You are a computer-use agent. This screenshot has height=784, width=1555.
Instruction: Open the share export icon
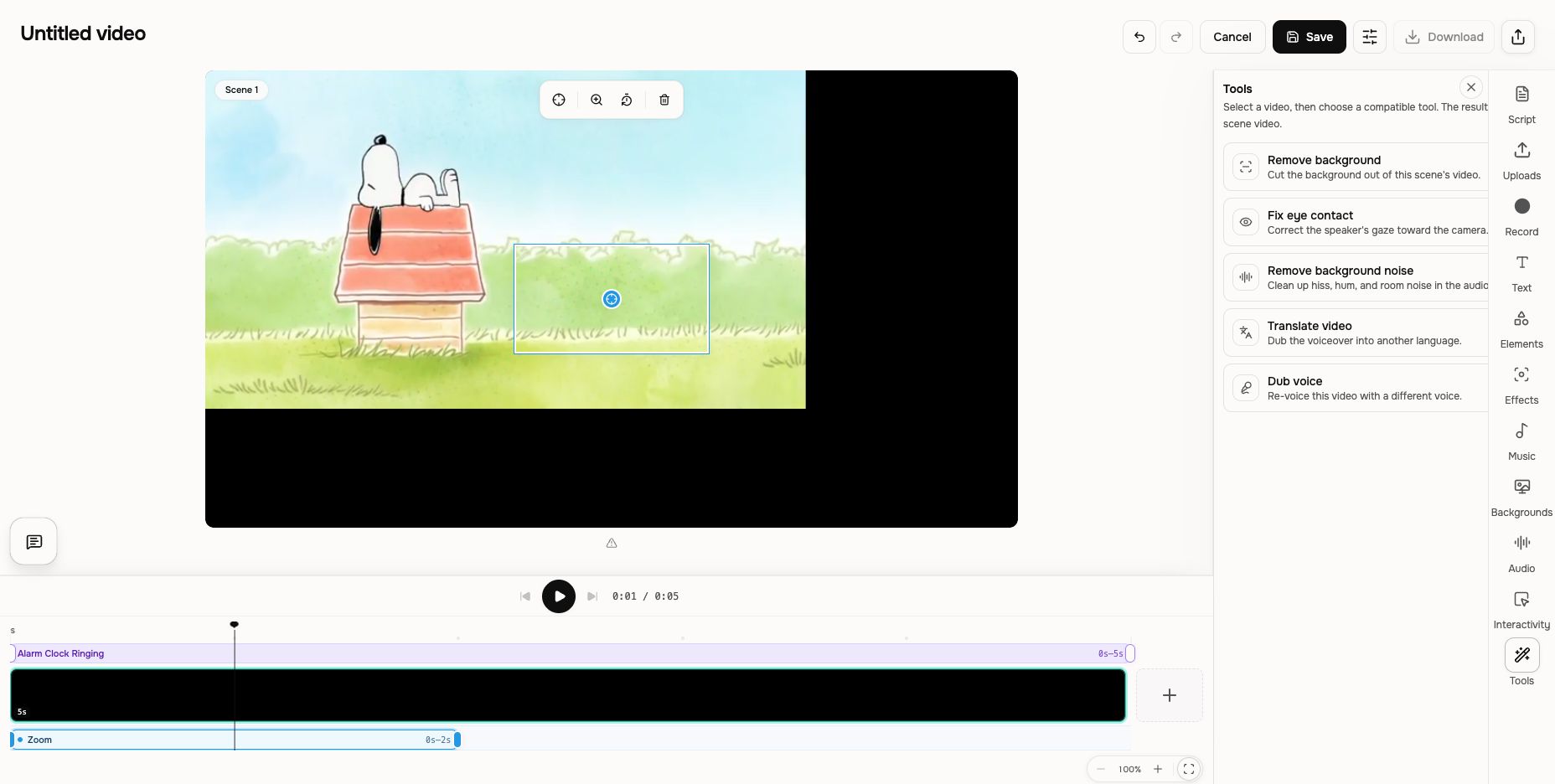1518,37
